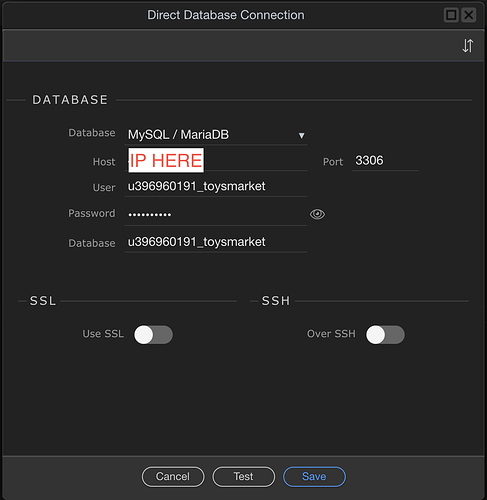Focus the Password input field
This screenshot has width=487, height=500.
pyautogui.click(x=216, y=214)
